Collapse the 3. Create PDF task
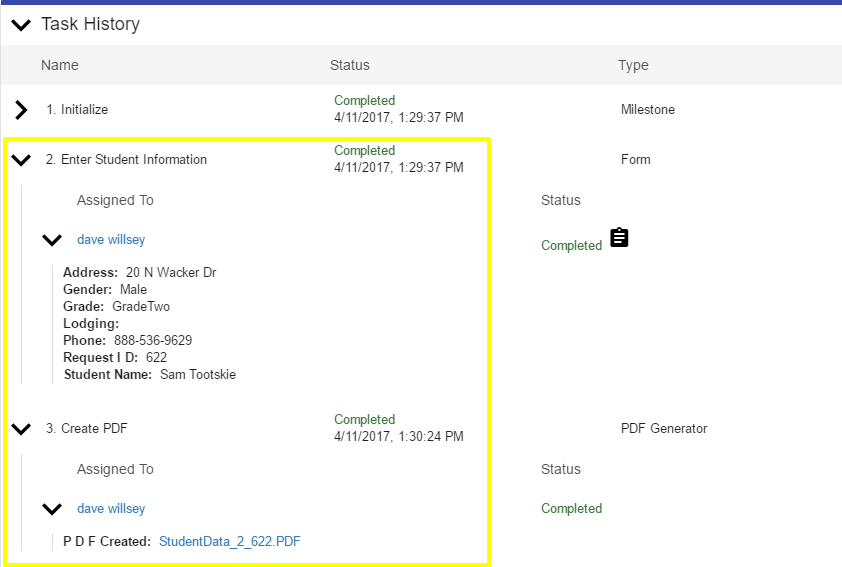 pyautogui.click(x=21, y=429)
